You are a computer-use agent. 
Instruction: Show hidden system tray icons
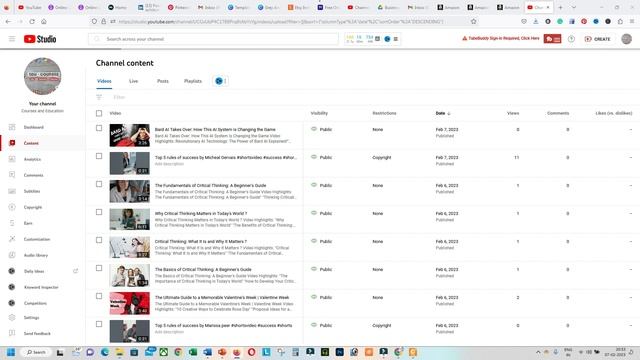click(x=538, y=352)
